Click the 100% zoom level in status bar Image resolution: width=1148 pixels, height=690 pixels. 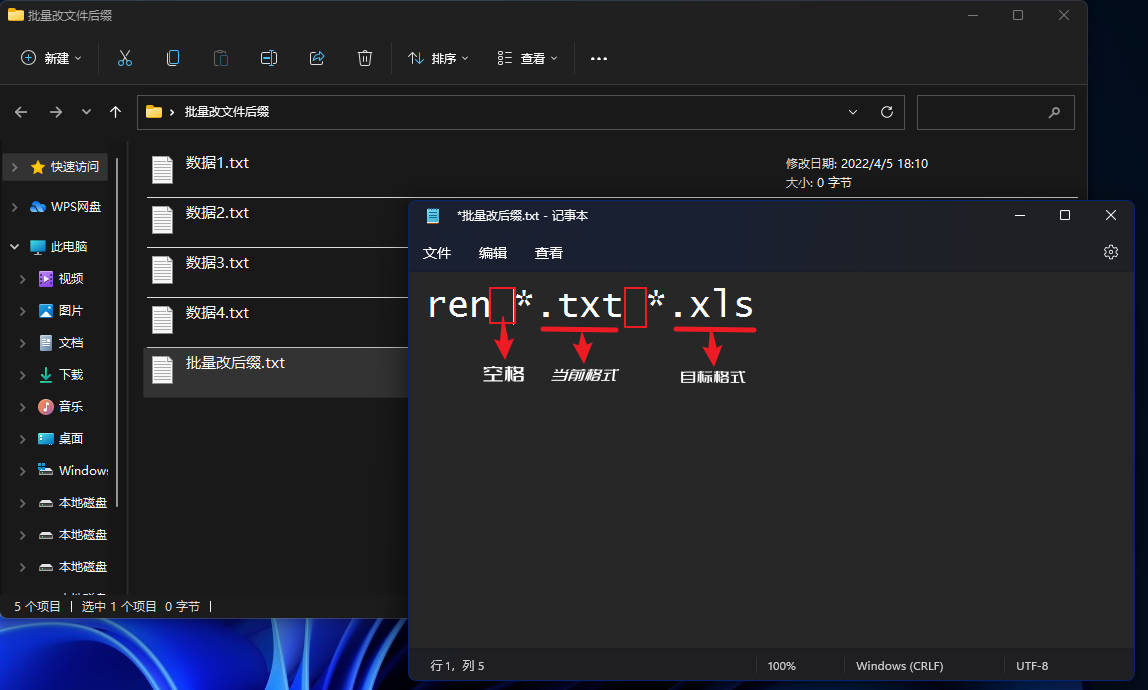point(781,666)
